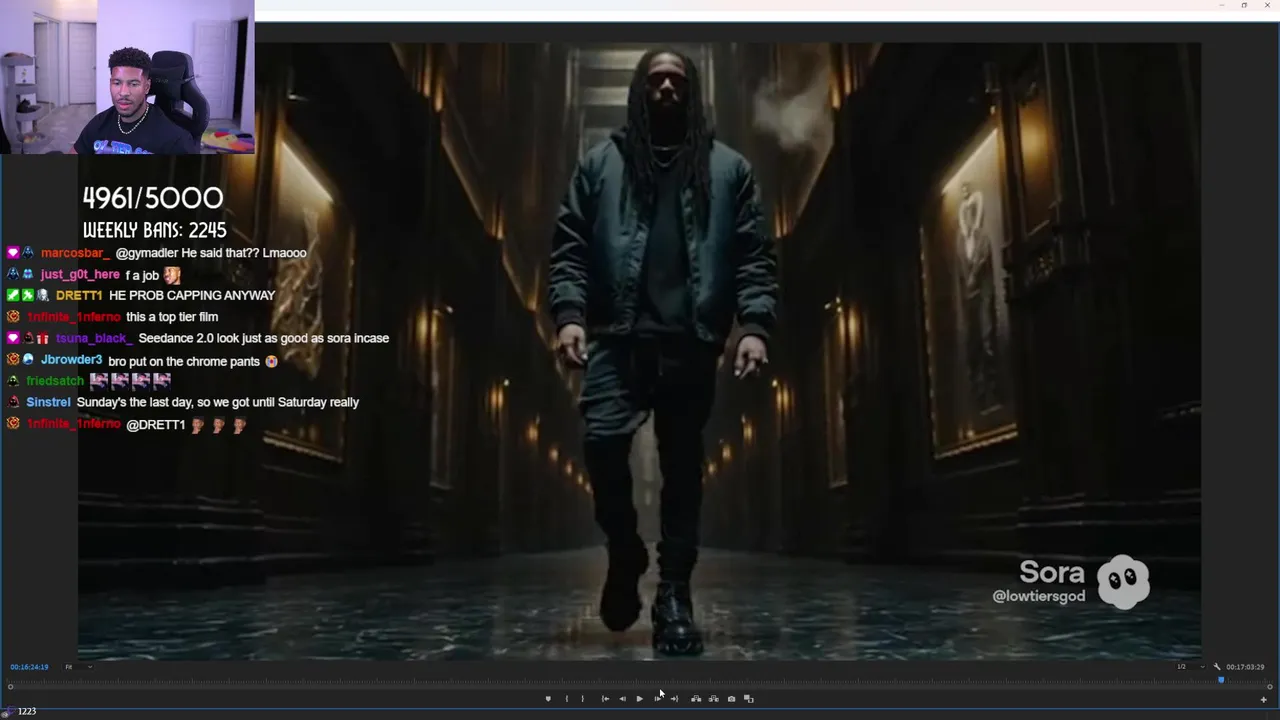Open the Fit zoom level dropdown
This screenshot has height=720, width=1280.
tap(78, 667)
